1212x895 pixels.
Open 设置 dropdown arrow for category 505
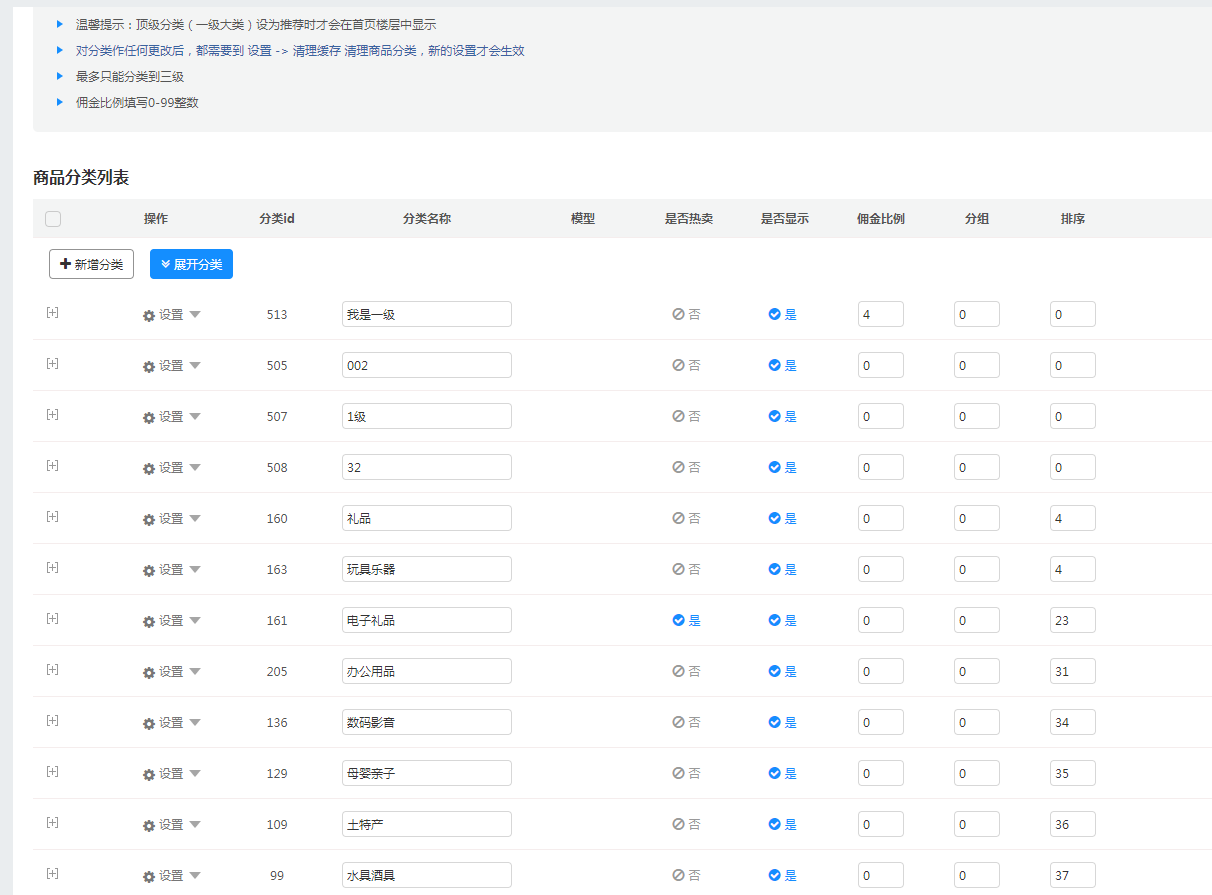click(195, 365)
